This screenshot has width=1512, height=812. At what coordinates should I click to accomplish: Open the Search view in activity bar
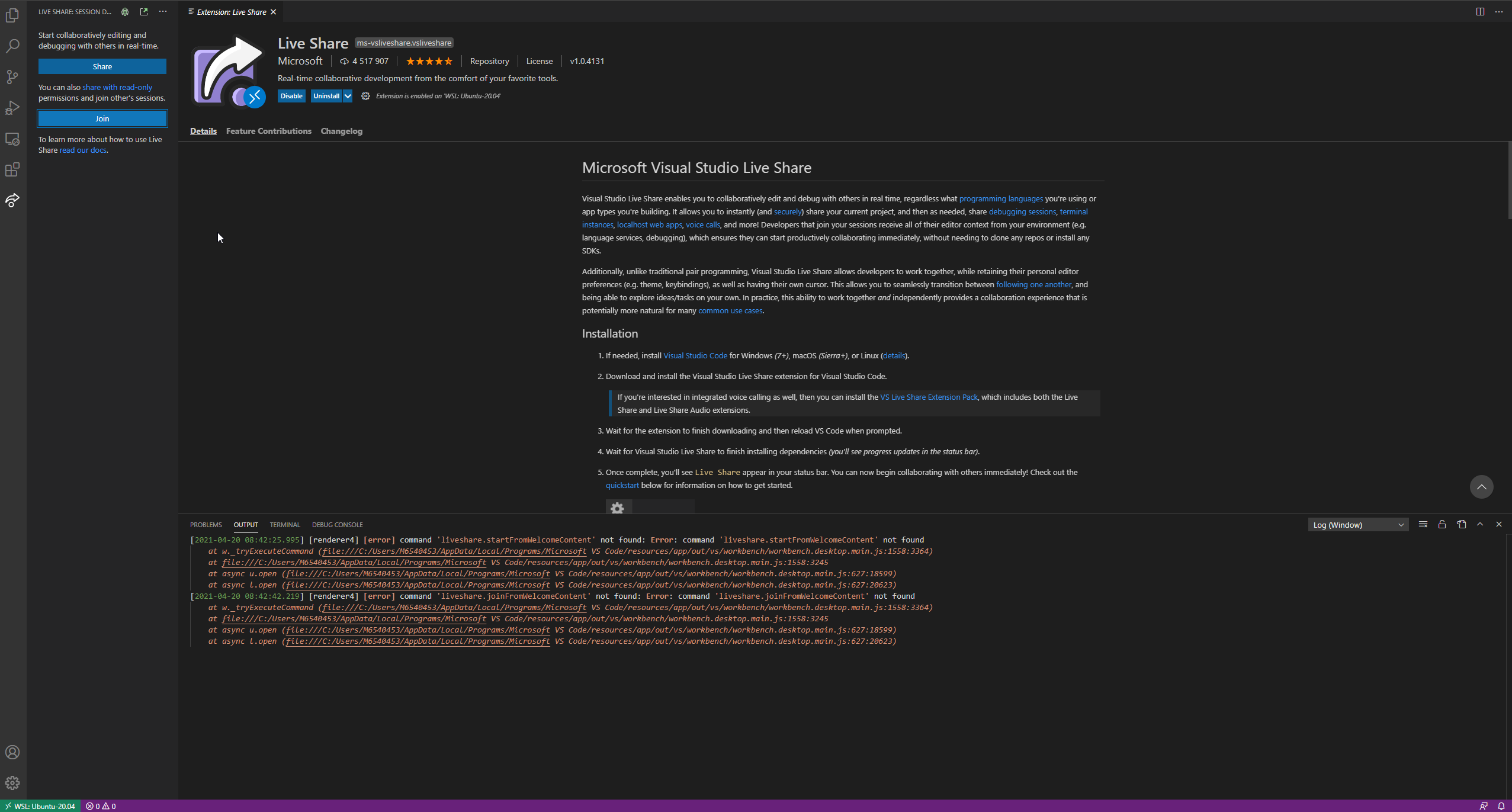[12, 46]
